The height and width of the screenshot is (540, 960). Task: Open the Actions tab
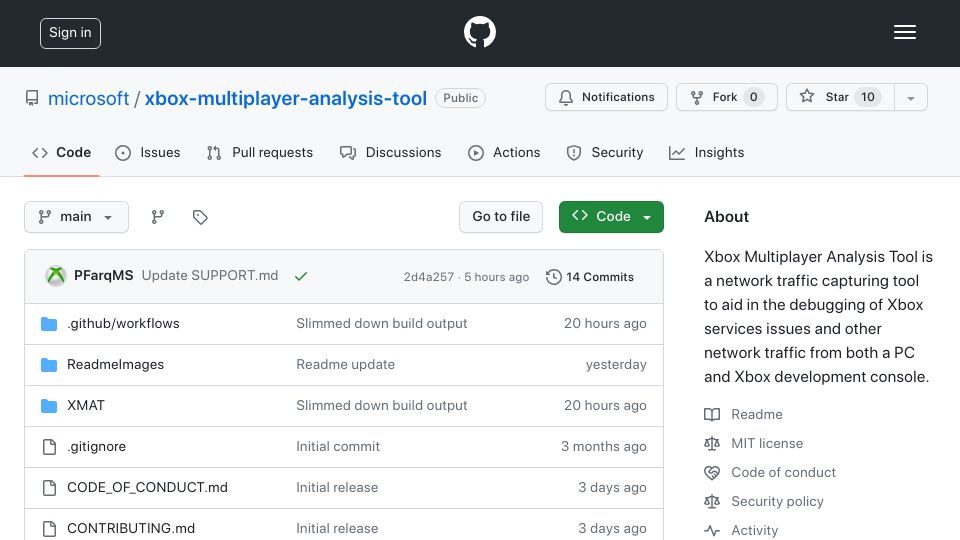click(504, 152)
